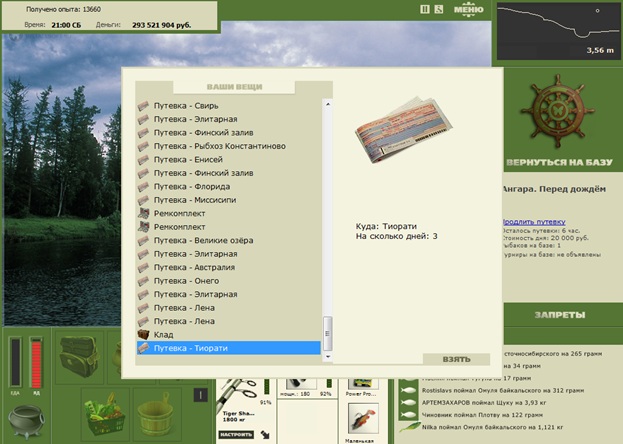Click the Клад treasure chest icon

143,334
